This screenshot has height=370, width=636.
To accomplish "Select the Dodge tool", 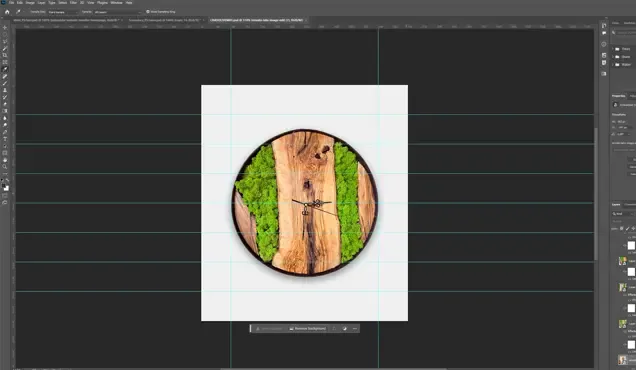I will [x=5, y=125].
